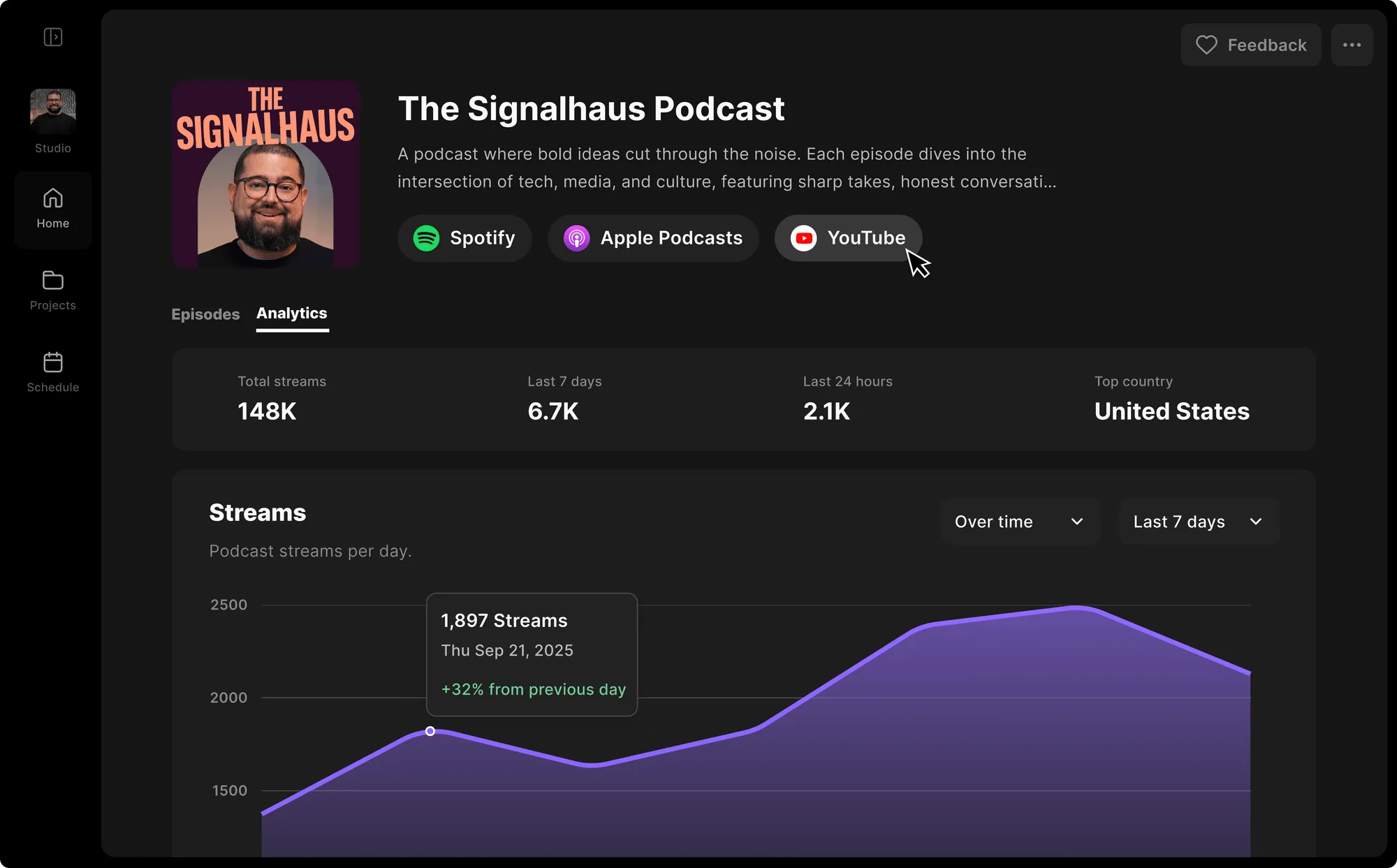Click the Apple Podcasts logo icon

pos(577,238)
